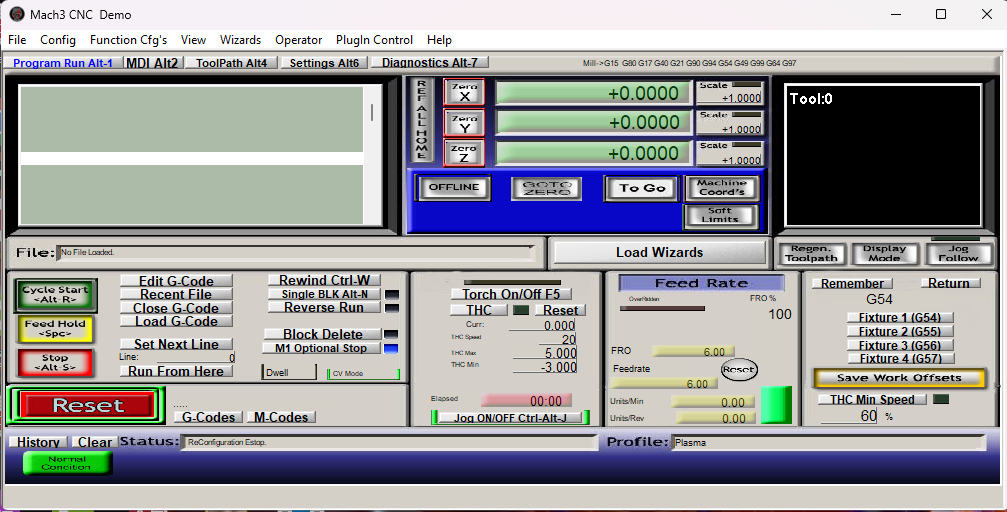
Task: Click Torch On/Off F5 button
Action: point(511,294)
